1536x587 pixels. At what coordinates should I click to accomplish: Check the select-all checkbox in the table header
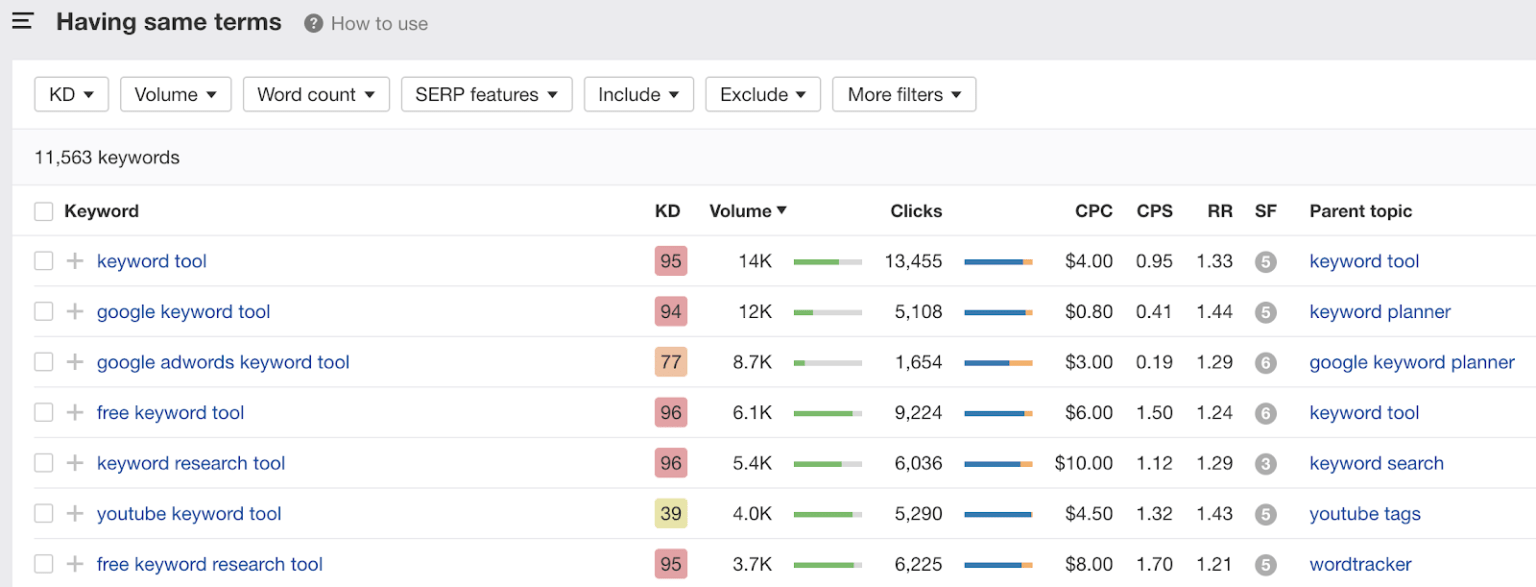tap(43, 211)
